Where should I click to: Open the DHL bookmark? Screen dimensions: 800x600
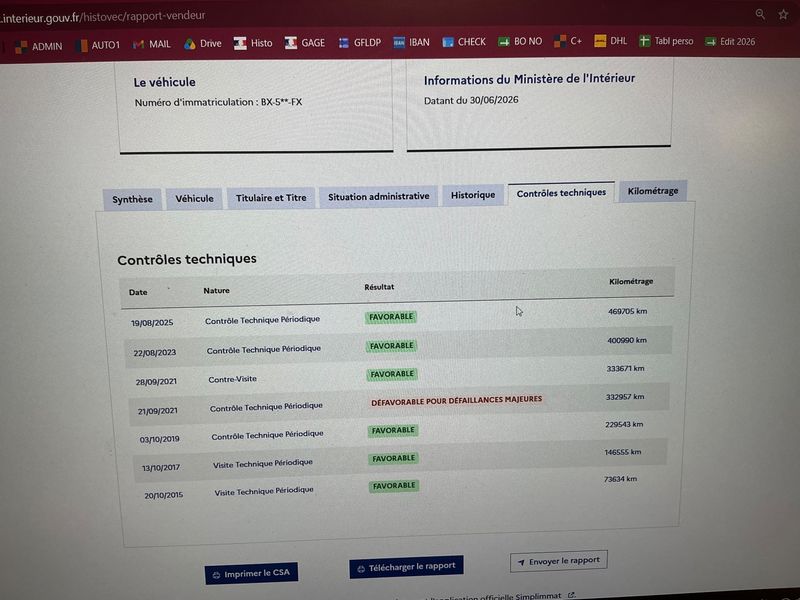(611, 40)
